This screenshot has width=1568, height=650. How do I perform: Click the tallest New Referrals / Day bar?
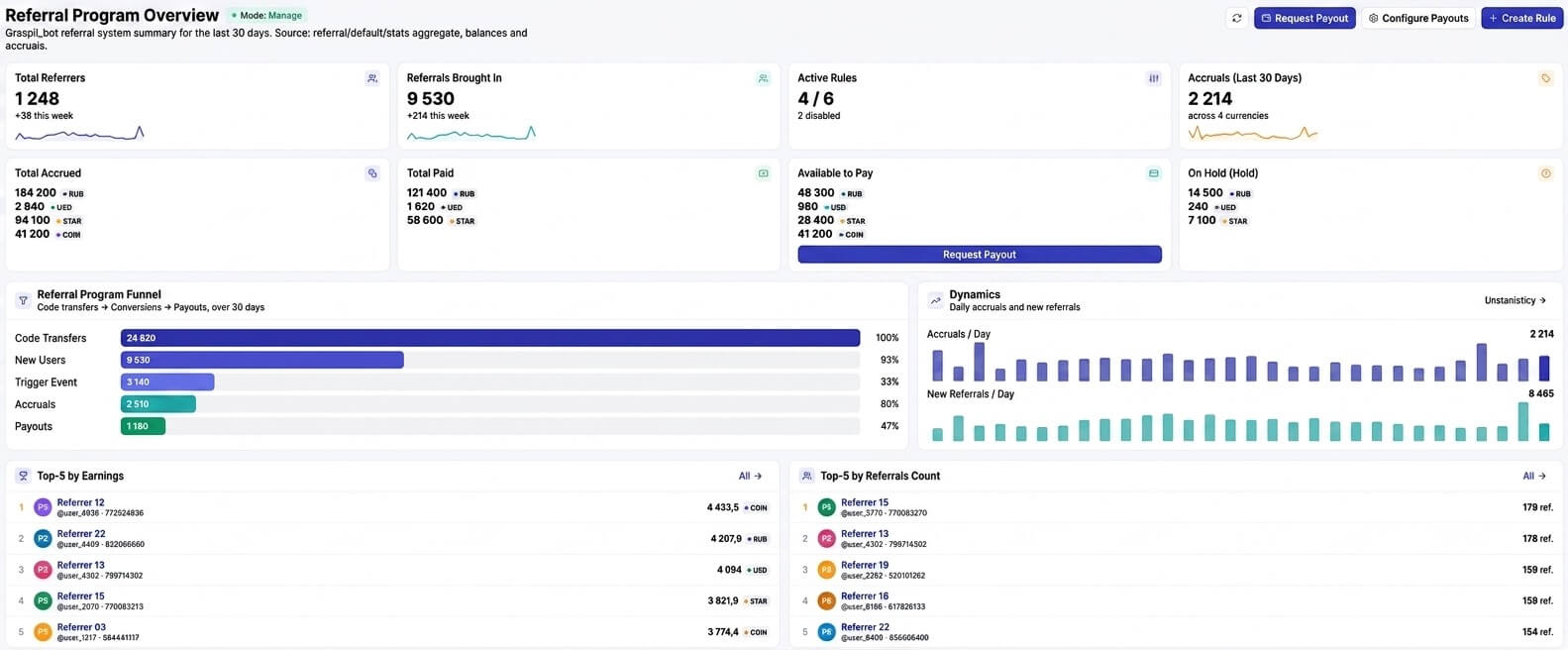point(1523,422)
